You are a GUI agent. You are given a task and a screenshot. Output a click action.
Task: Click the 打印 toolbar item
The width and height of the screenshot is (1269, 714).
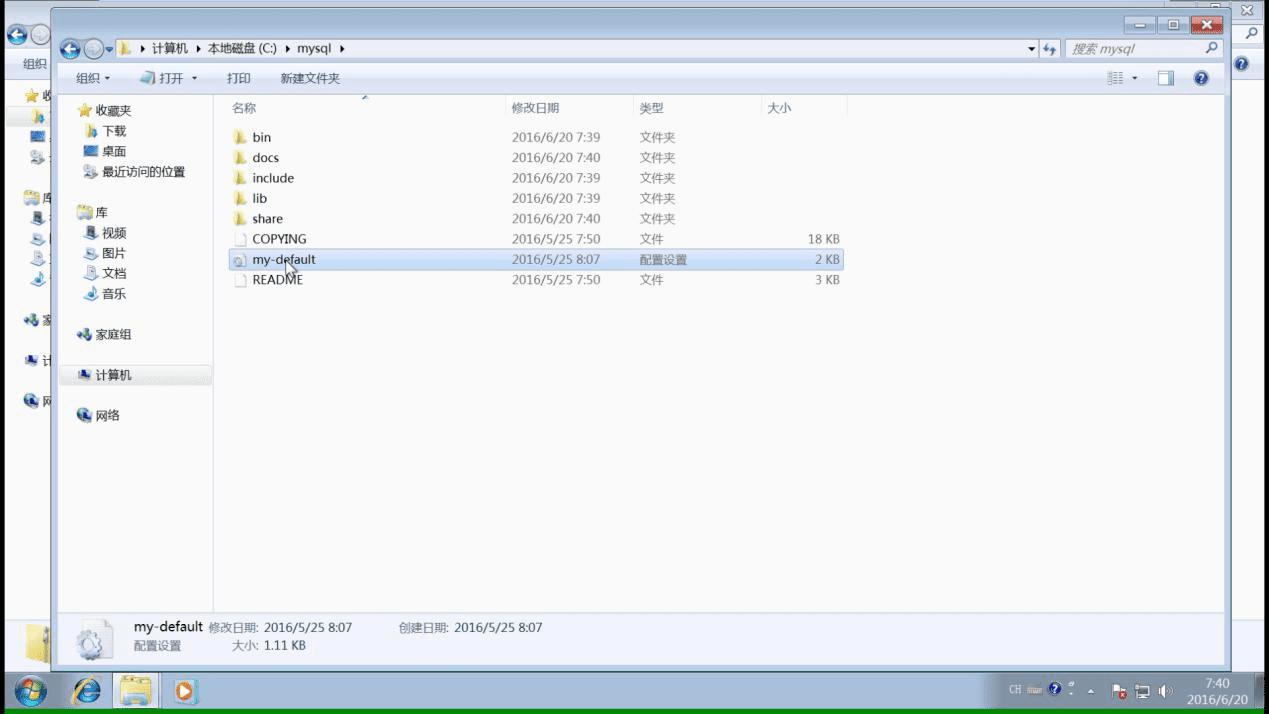pos(238,78)
